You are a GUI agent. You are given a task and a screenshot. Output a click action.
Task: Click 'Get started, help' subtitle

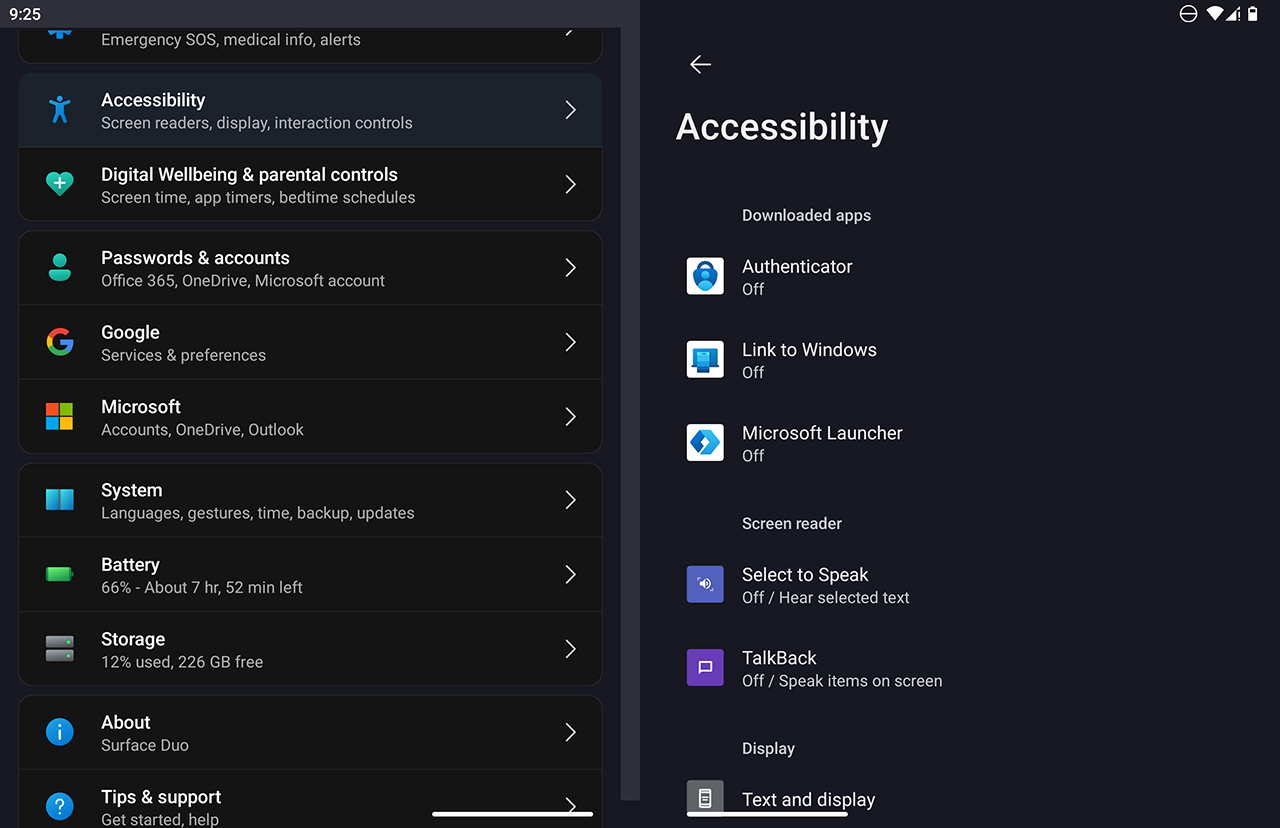pyautogui.click(x=160, y=819)
